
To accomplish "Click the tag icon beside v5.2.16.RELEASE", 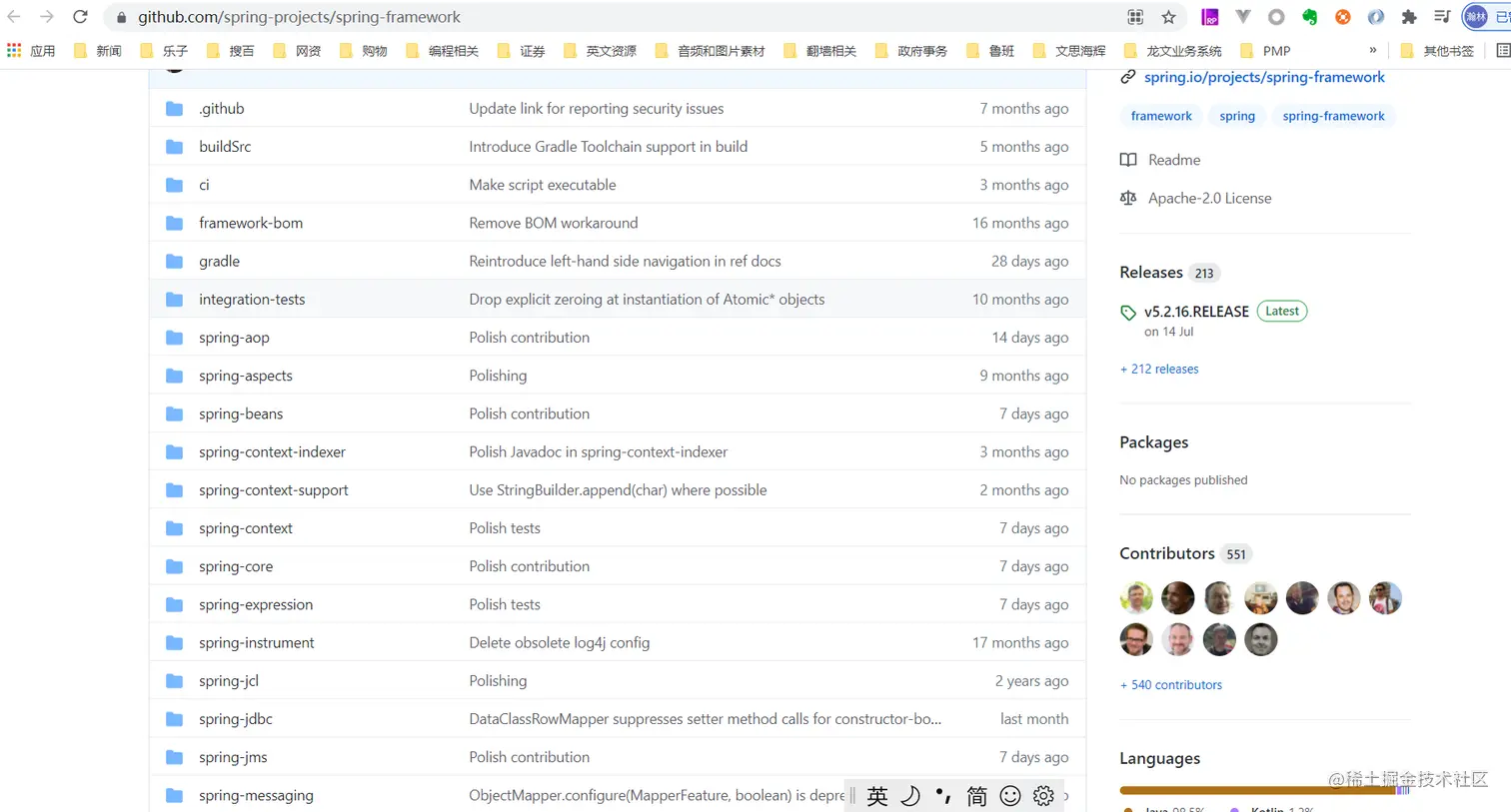I will (x=1128, y=313).
